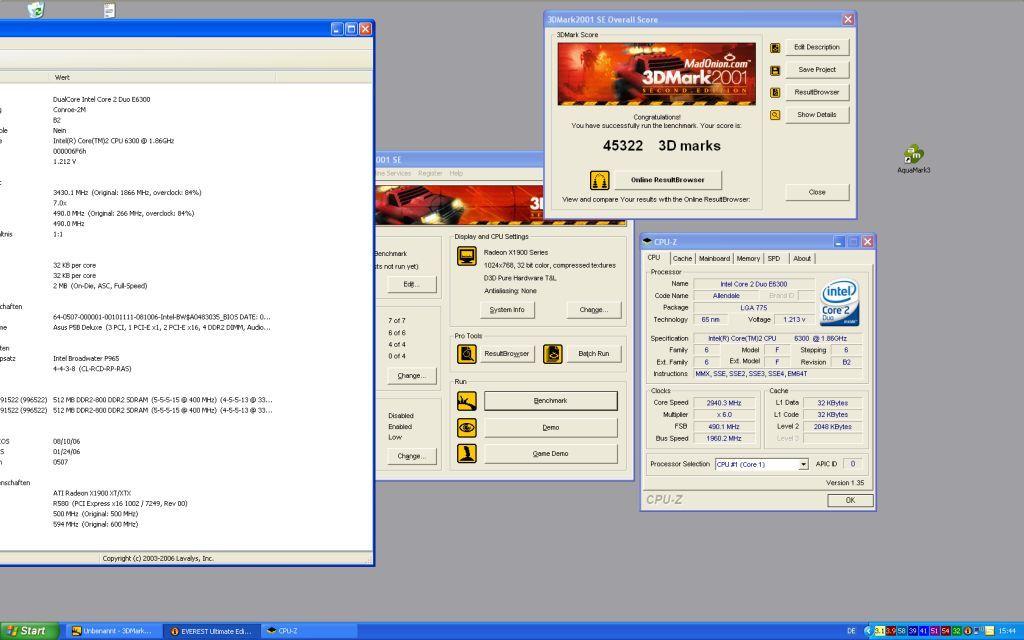Open the AquaMark3 desktop shortcut
Image resolution: width=1024 pixels, height=640 pixels.
pos(914,159)
